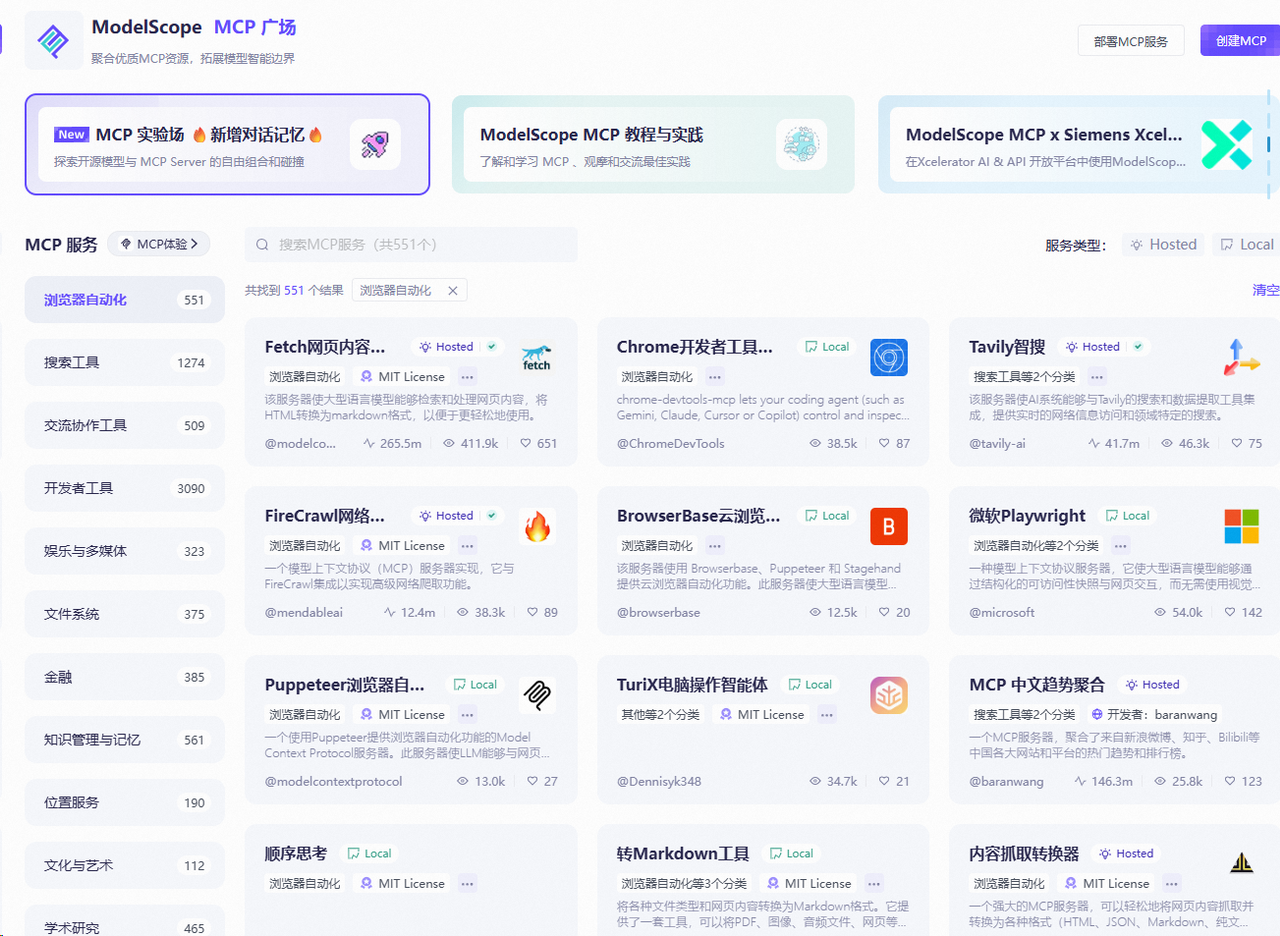Click the heart icon on TuriX card

883,781
